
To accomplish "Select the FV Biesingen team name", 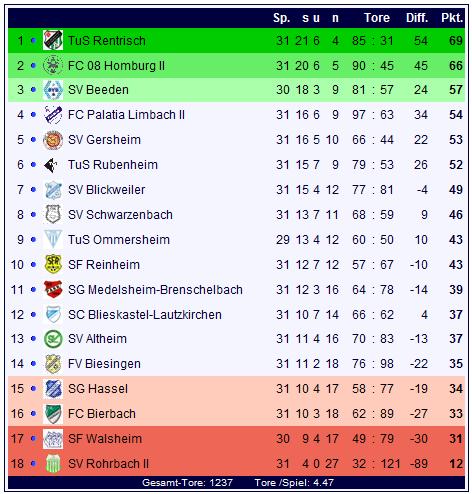I will [x=104, y=364].
